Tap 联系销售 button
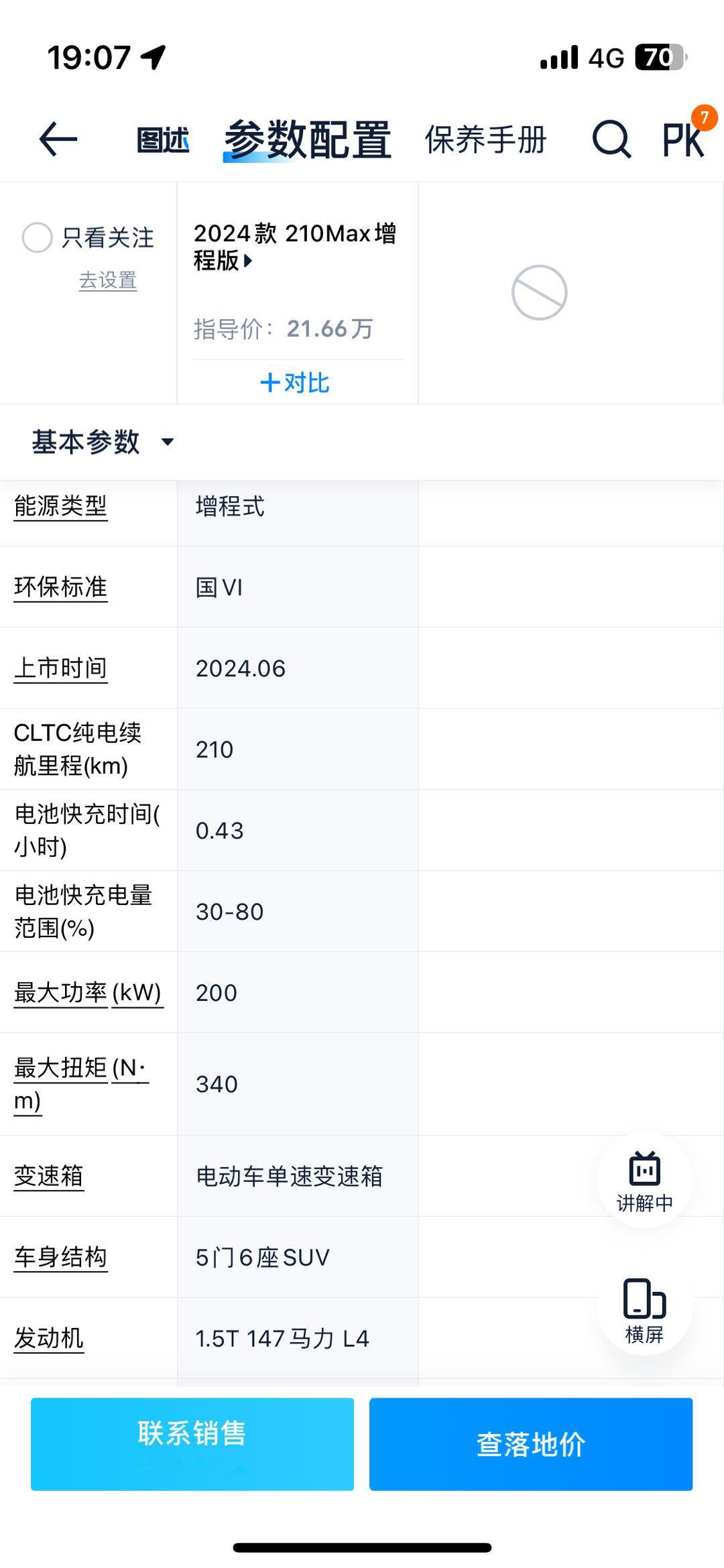The image size is (724, 1568). point(192,1444)
